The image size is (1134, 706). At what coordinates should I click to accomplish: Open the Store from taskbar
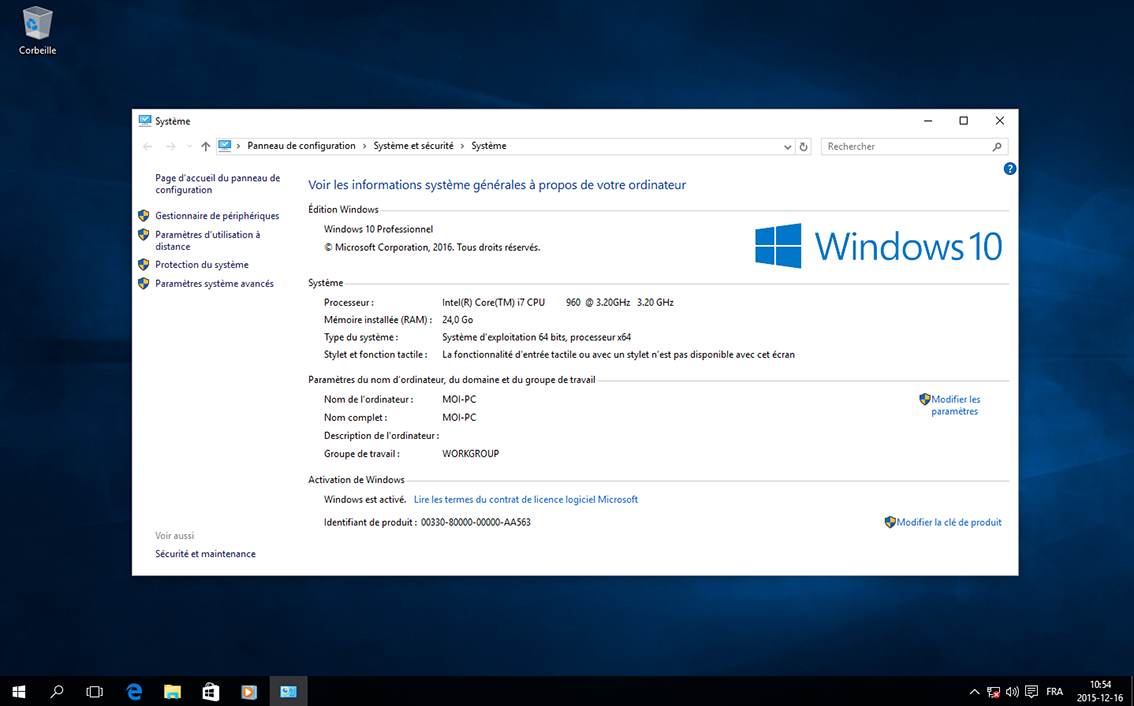pos(210,692)
